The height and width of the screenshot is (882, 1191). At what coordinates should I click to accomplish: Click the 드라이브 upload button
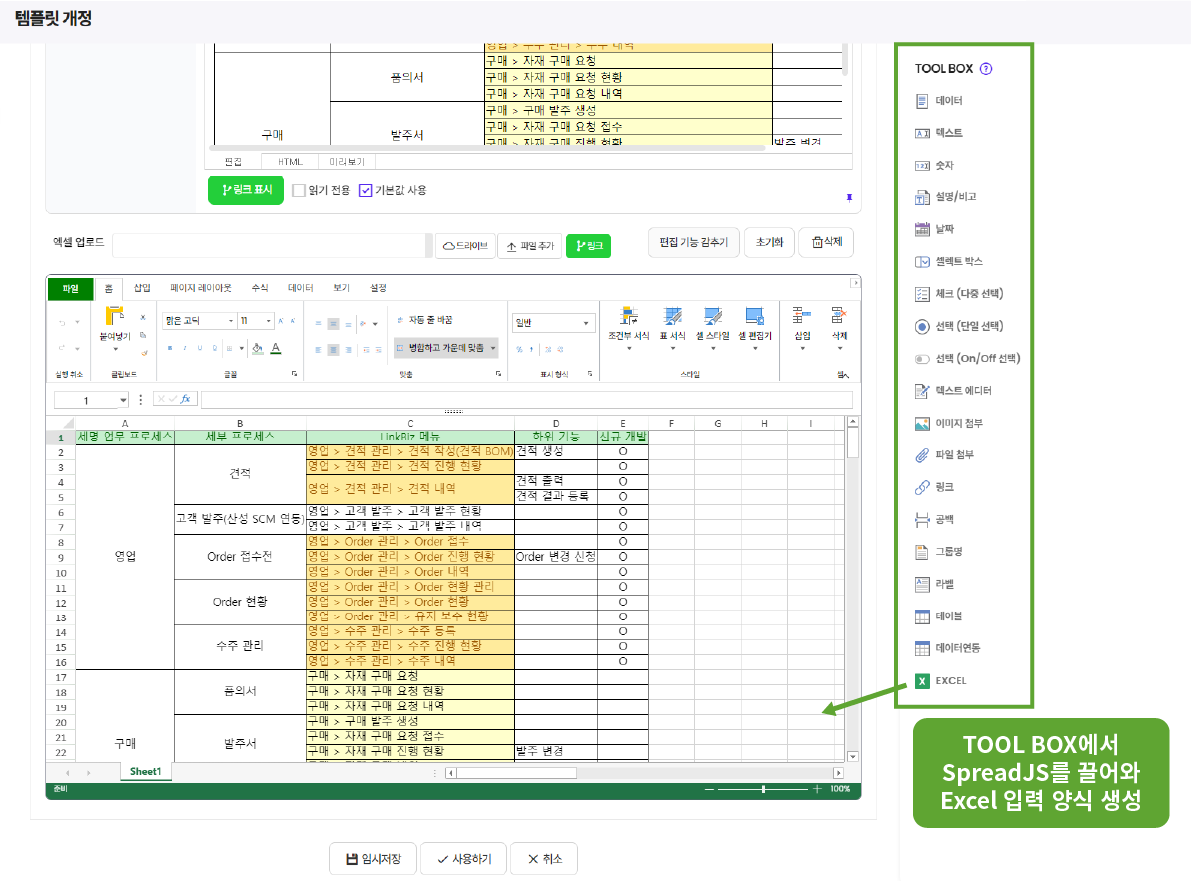(465, 245)
